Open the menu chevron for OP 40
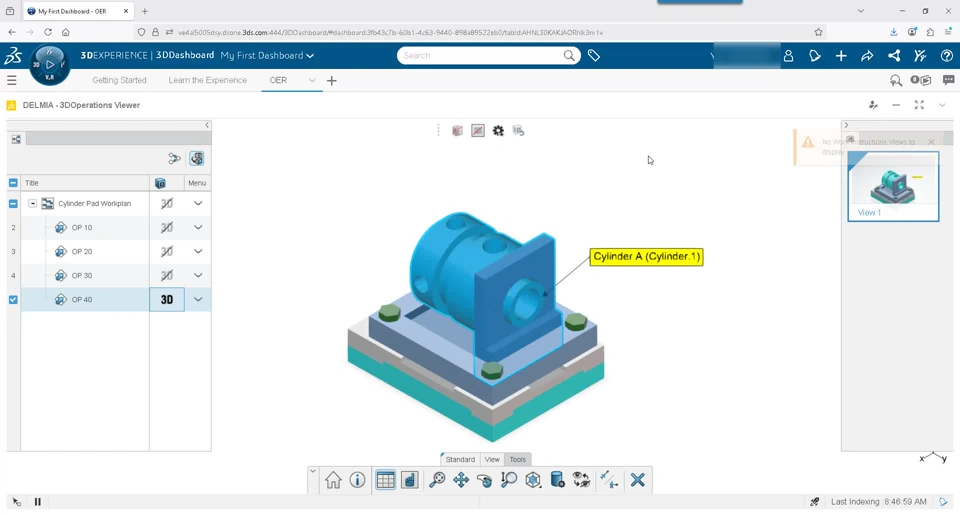This screenshot has width=960, height=516. coord(198,299)
